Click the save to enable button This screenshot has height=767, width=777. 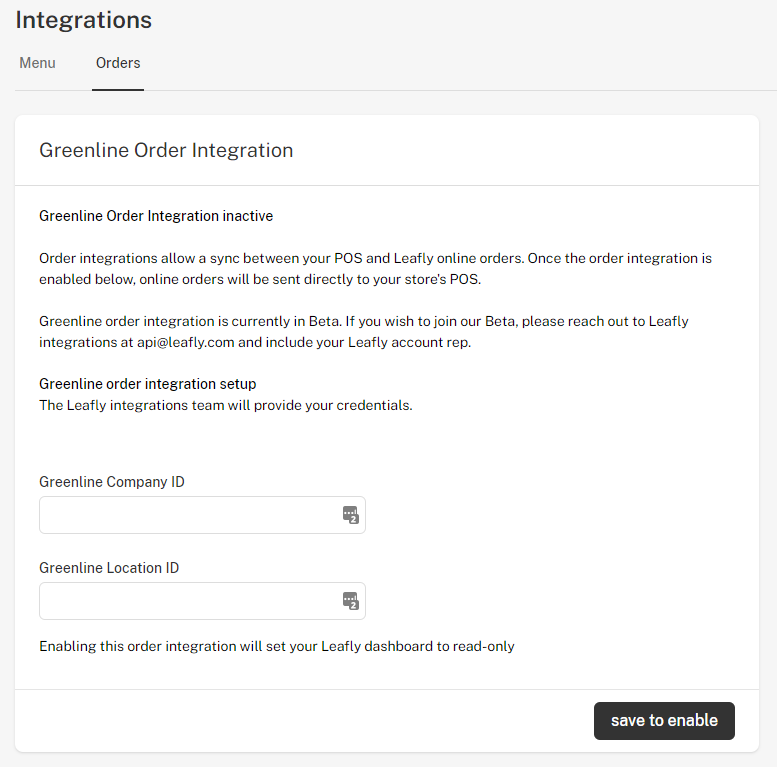tap(664, 720)
